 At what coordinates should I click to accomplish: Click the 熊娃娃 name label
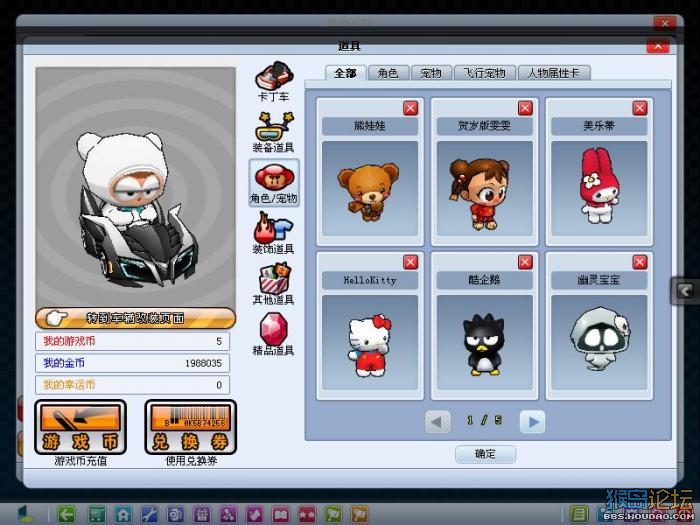[370, 126]
